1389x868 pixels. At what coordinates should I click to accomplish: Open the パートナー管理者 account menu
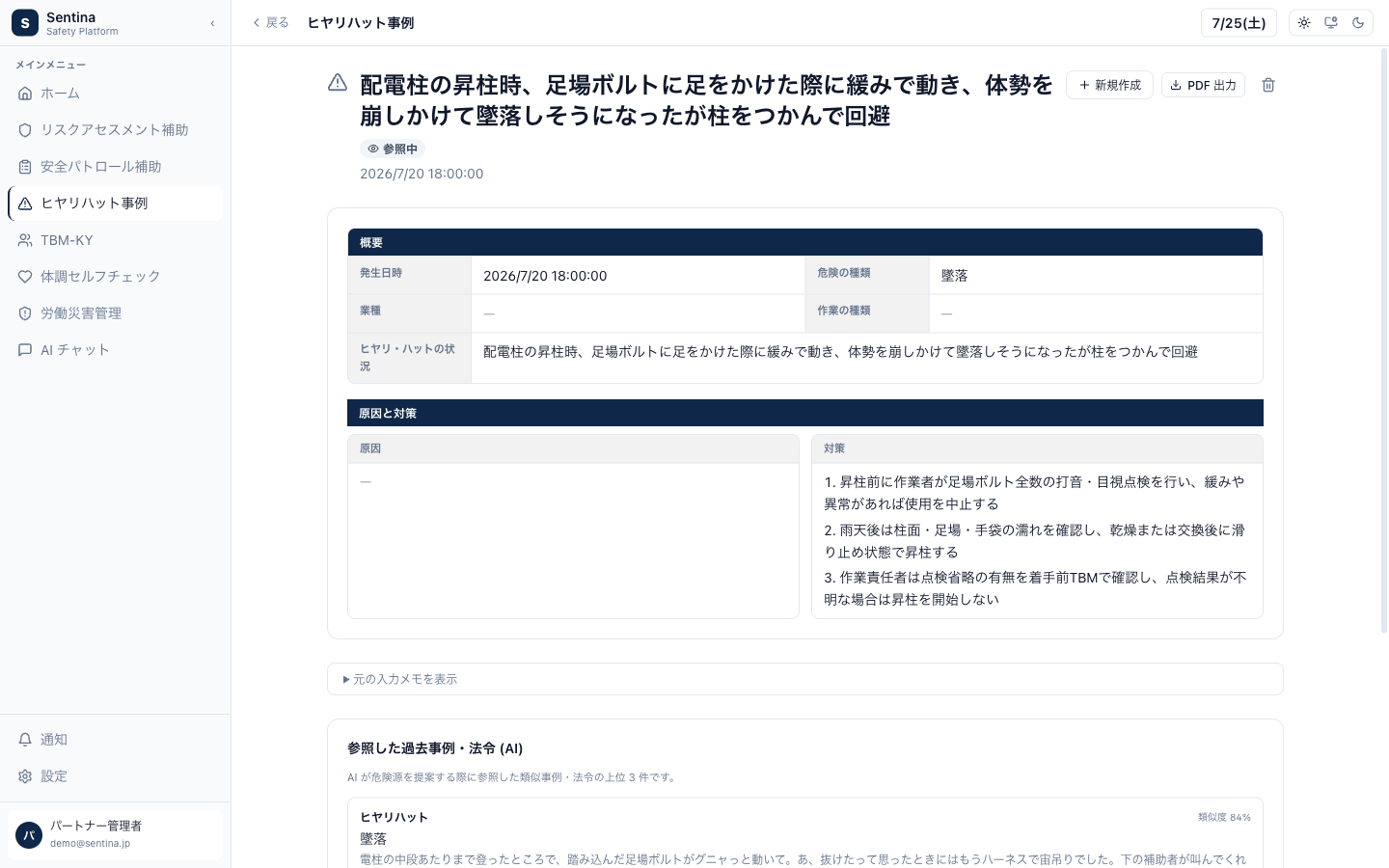[115, 834]
